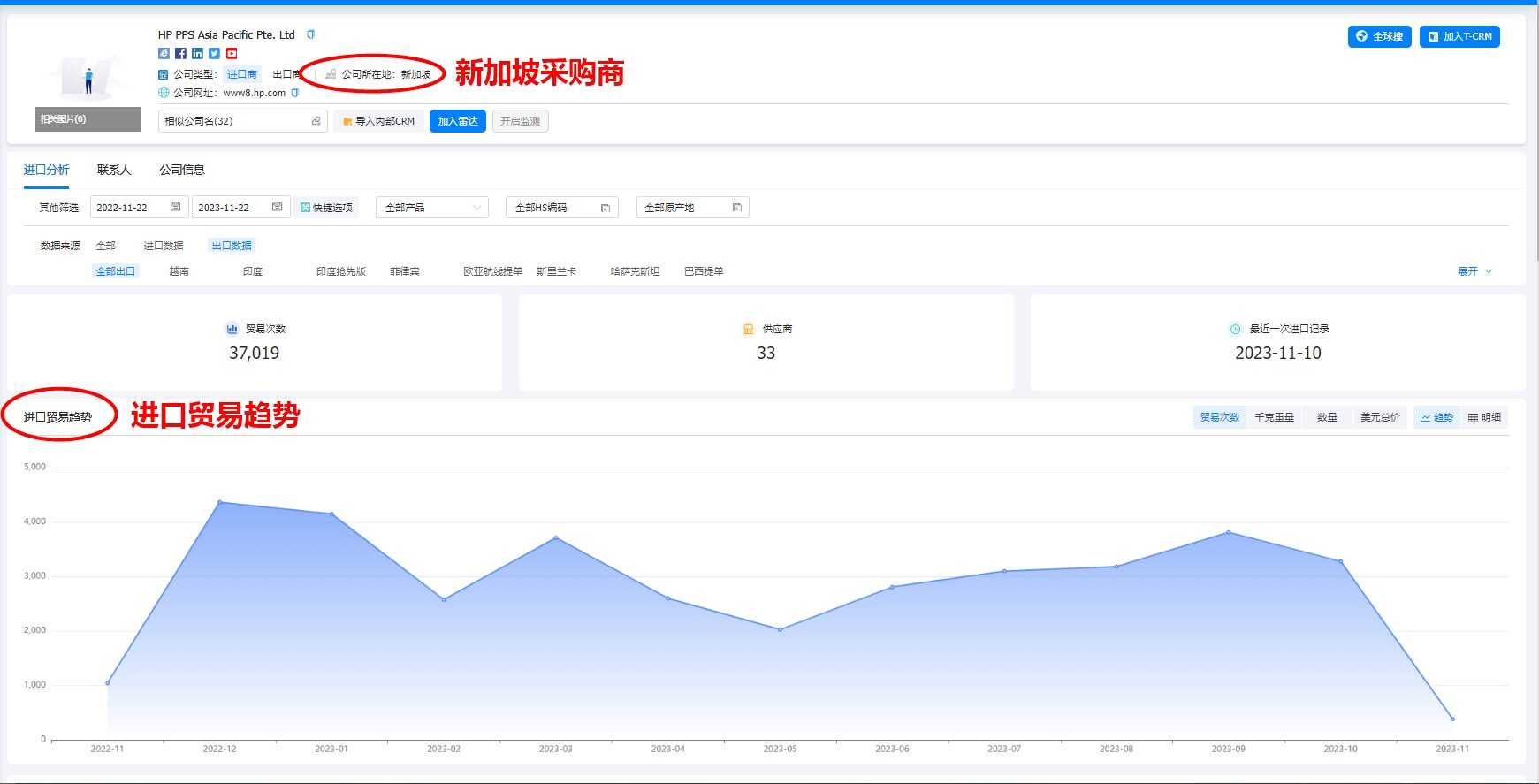
Task: Choose 进口数据 as data source
Action: pyautogui.click(x=164, y=246)
